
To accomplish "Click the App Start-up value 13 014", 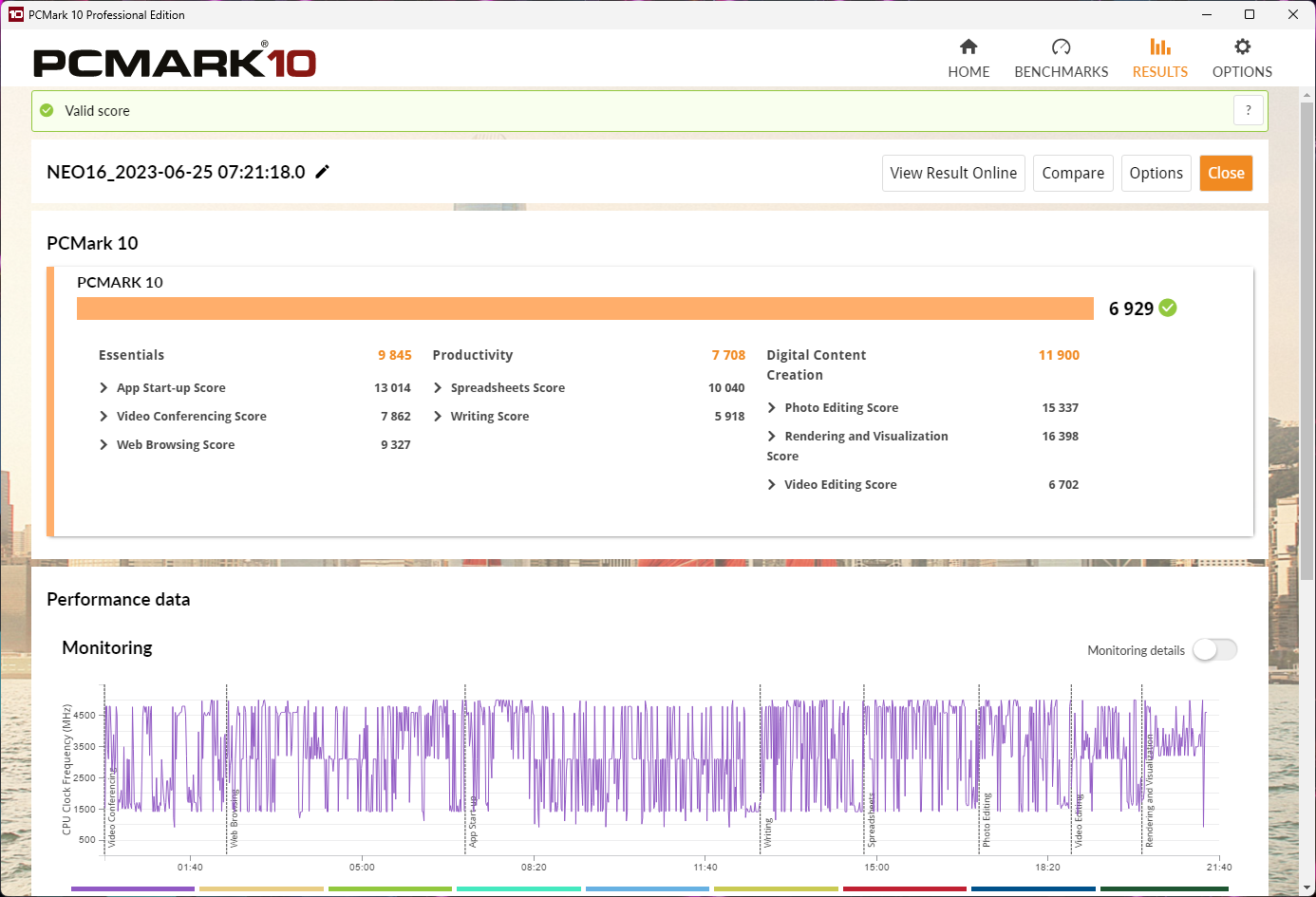I will tap(392, 387).
